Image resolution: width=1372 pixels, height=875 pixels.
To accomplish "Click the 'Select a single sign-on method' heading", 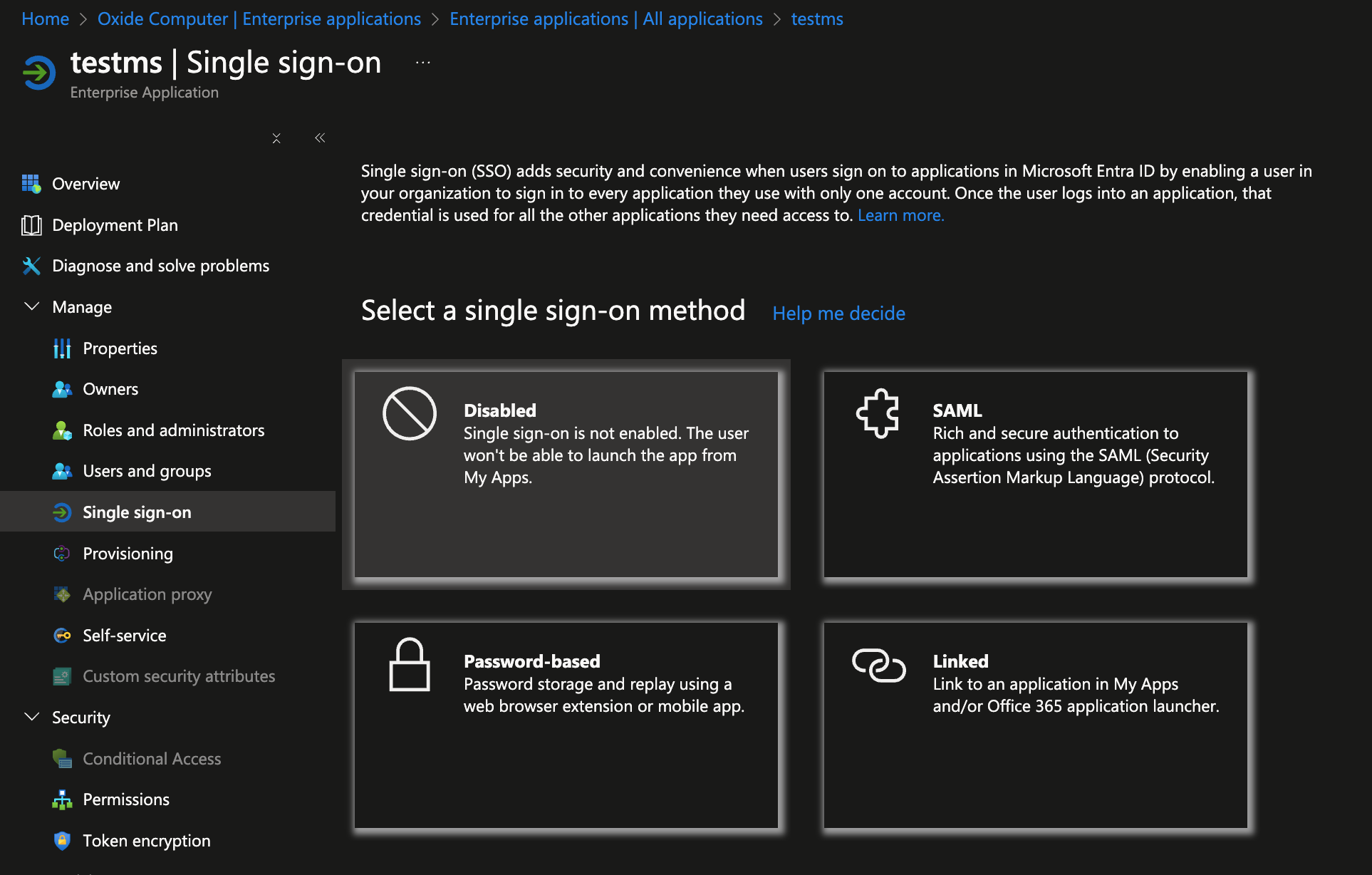I will tap(554, 311).
